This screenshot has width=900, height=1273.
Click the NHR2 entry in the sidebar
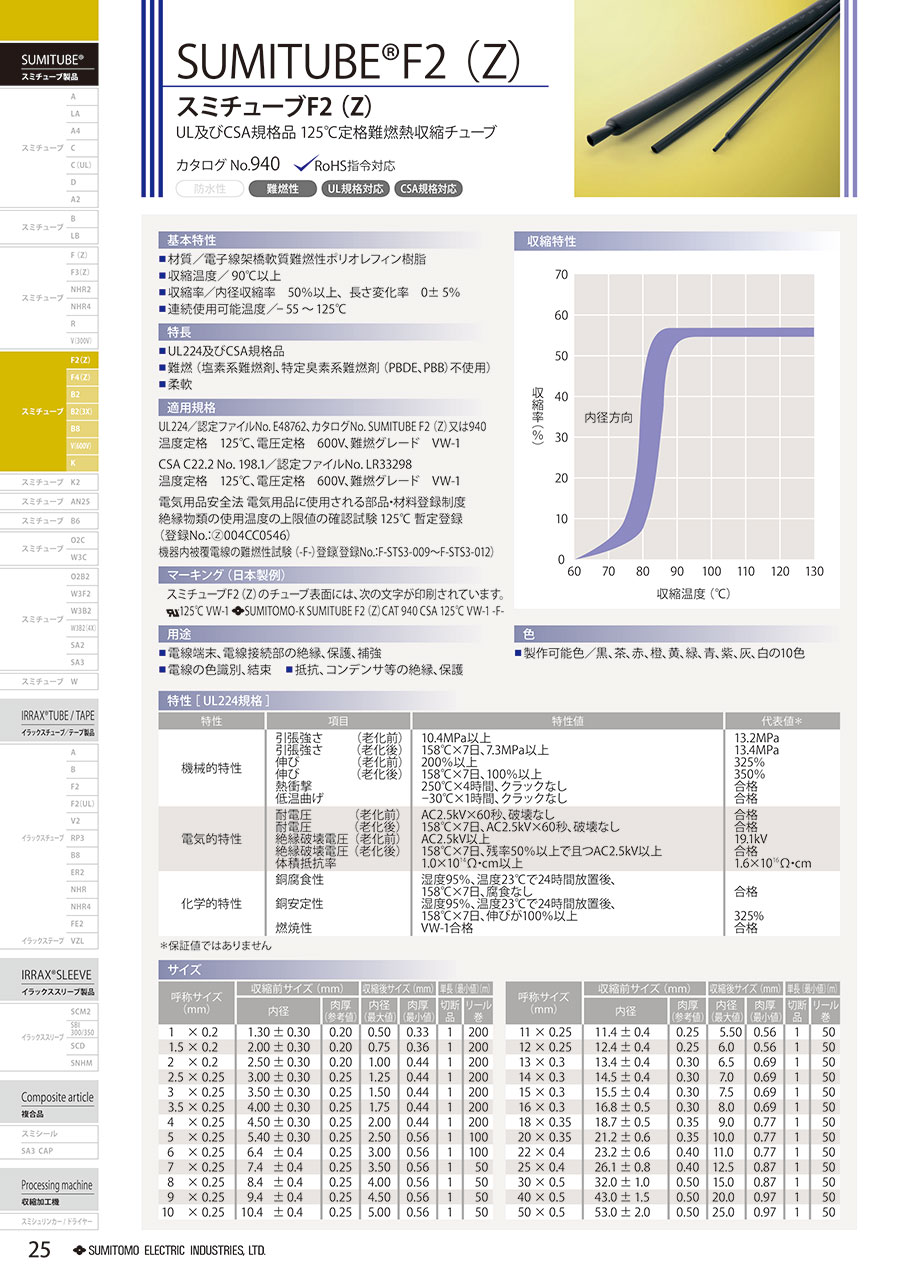[x=81, y=289]
